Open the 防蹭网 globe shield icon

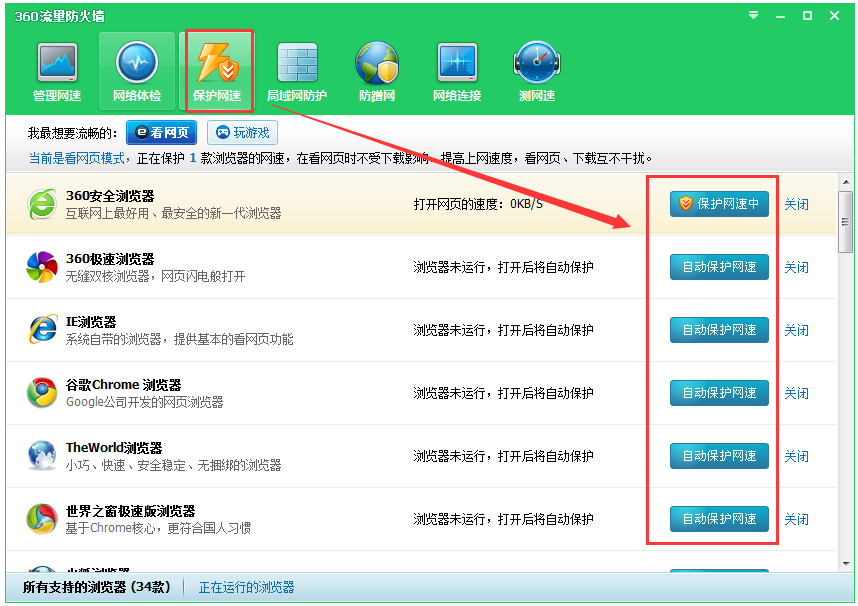click(377, 72)
